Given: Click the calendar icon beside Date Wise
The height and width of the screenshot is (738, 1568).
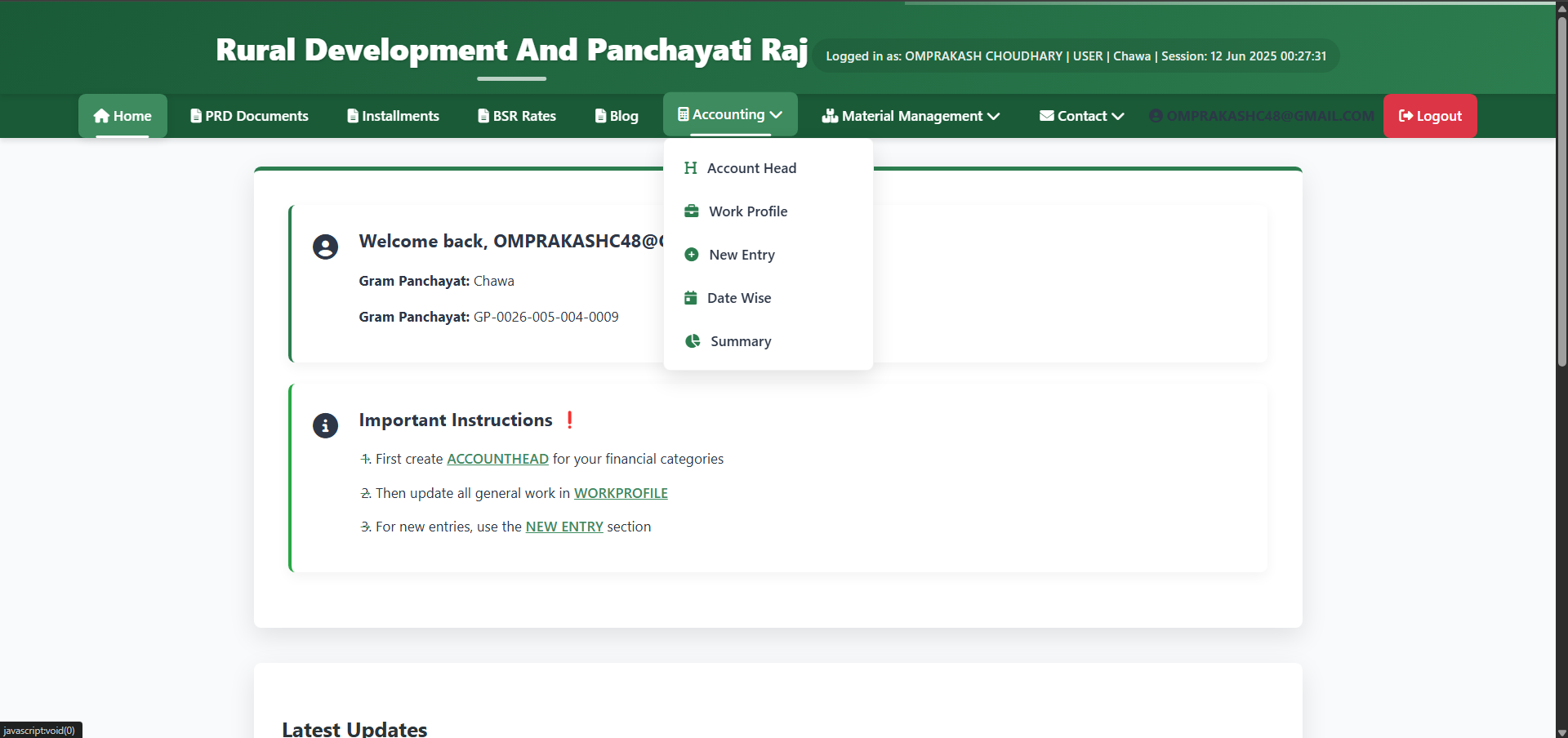Looking at the screenshot, I should [691, 298].
